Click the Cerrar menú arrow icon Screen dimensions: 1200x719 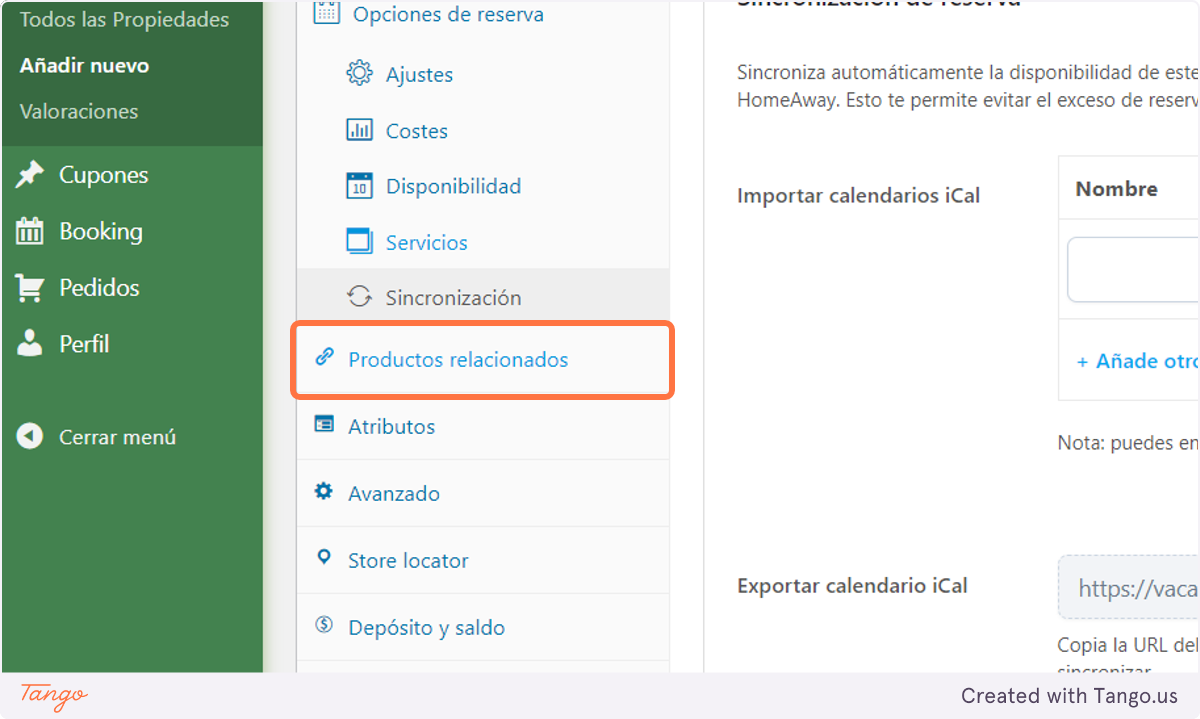coord(30,437)
